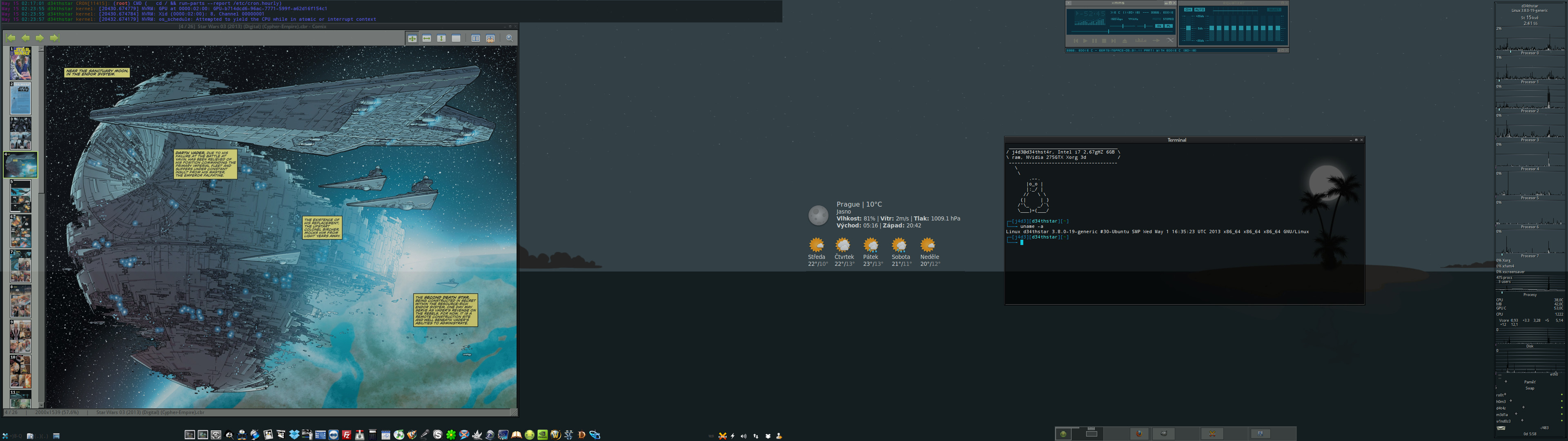Screen dimensions: 1568x441
Task: Toggle manga mode in Comix toolbar
Action: pyautogui.click(x=490, y=38)
